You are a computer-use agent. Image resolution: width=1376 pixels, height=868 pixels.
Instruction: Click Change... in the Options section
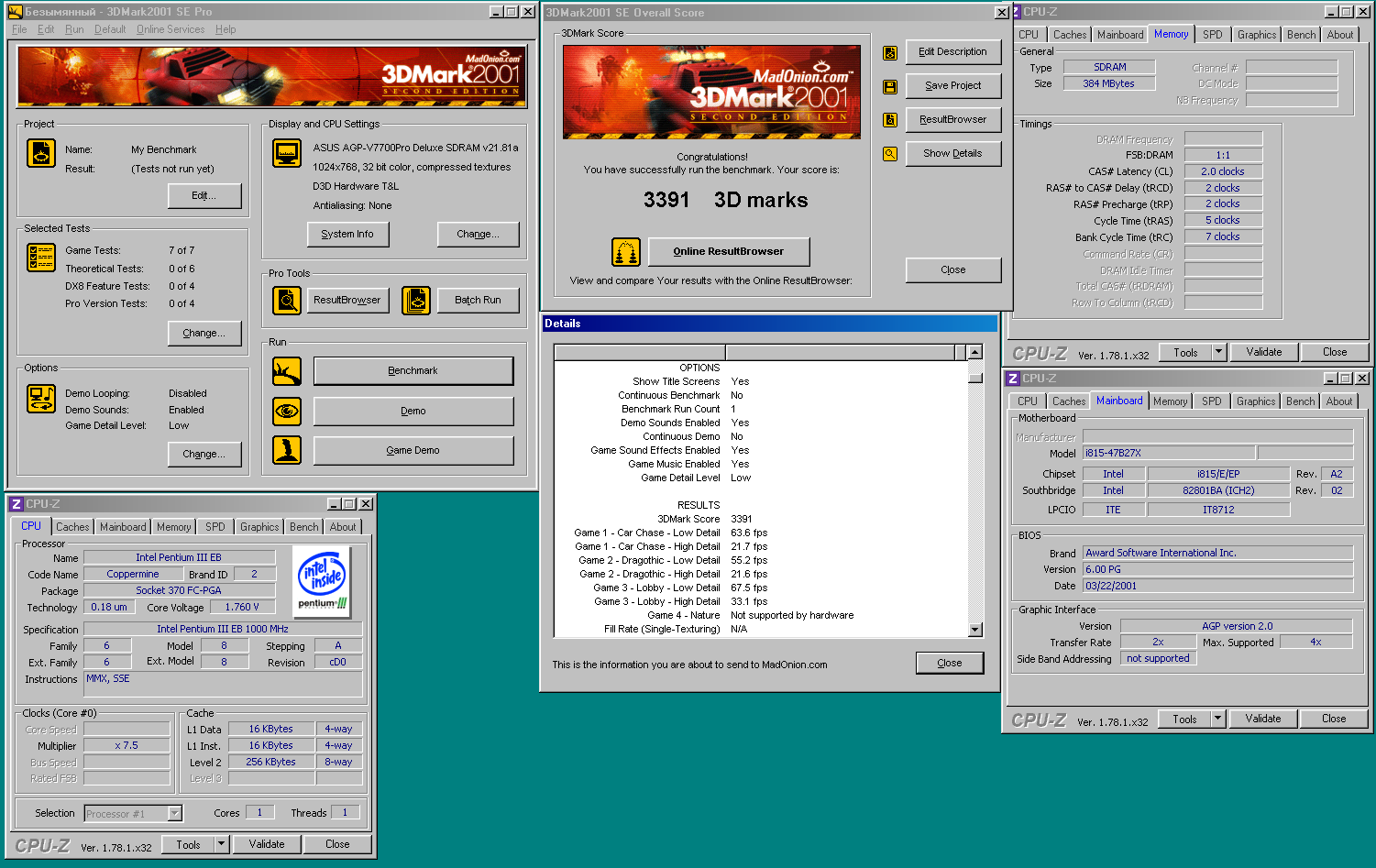(204, 455)
